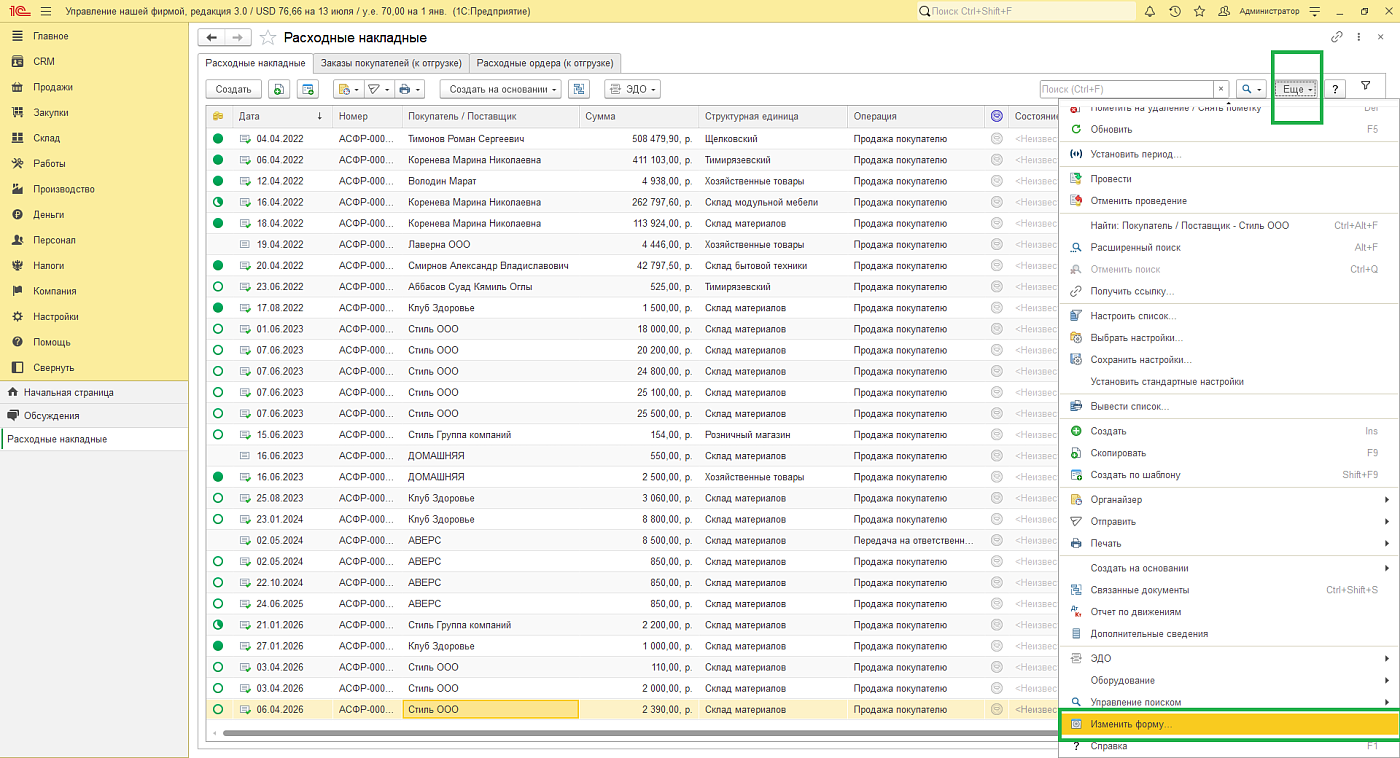Collapse sidebar with Свернуть
The width and height of the screenshot is (1400, 758).
pos(94,367)
